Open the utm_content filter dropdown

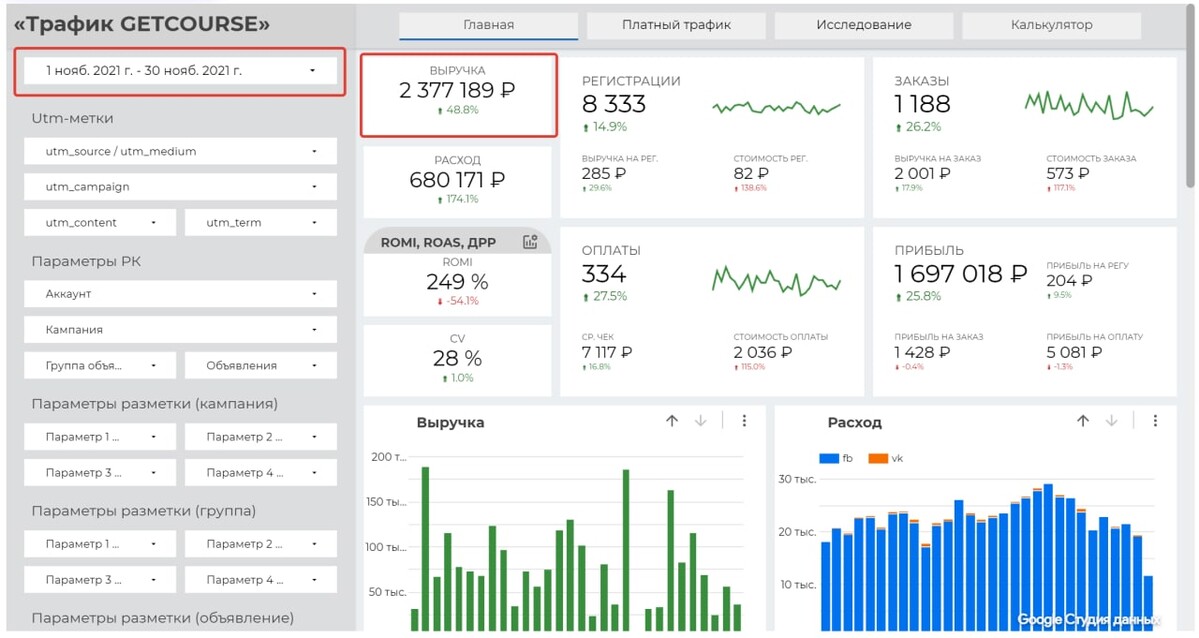100,223
